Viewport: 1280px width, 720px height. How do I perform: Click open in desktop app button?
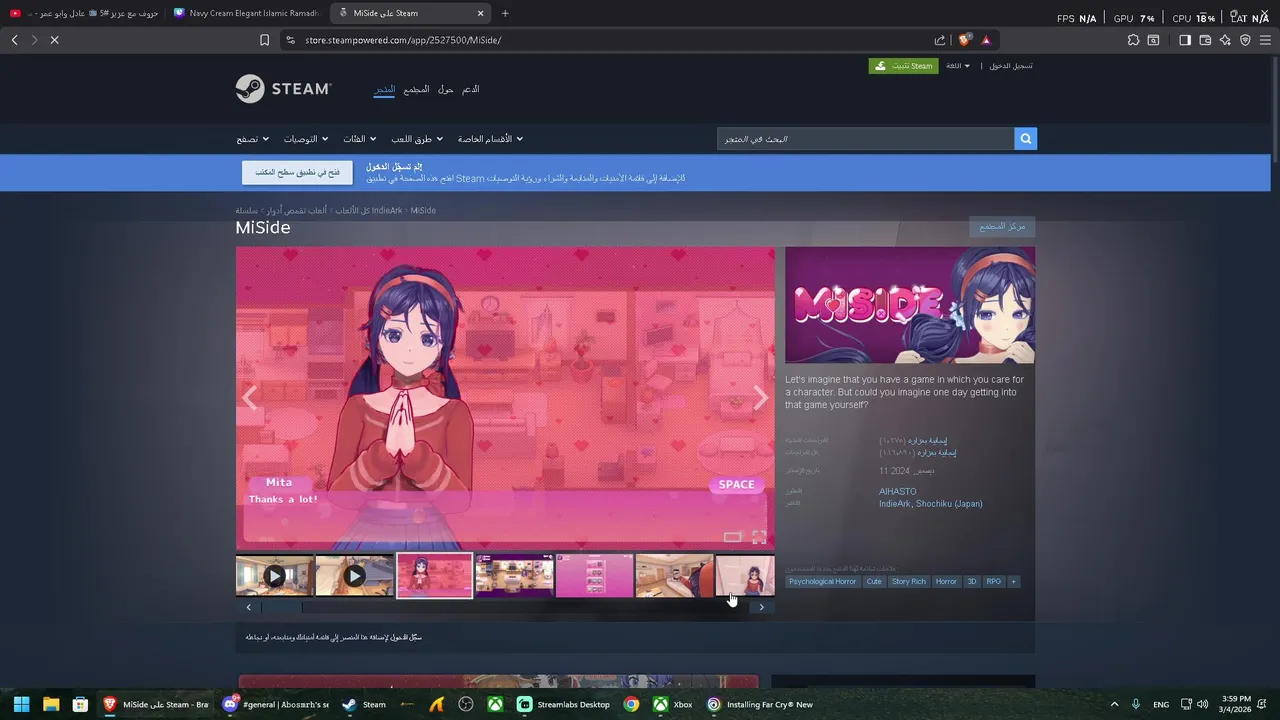pyautogui.click(x=297, y=172)
